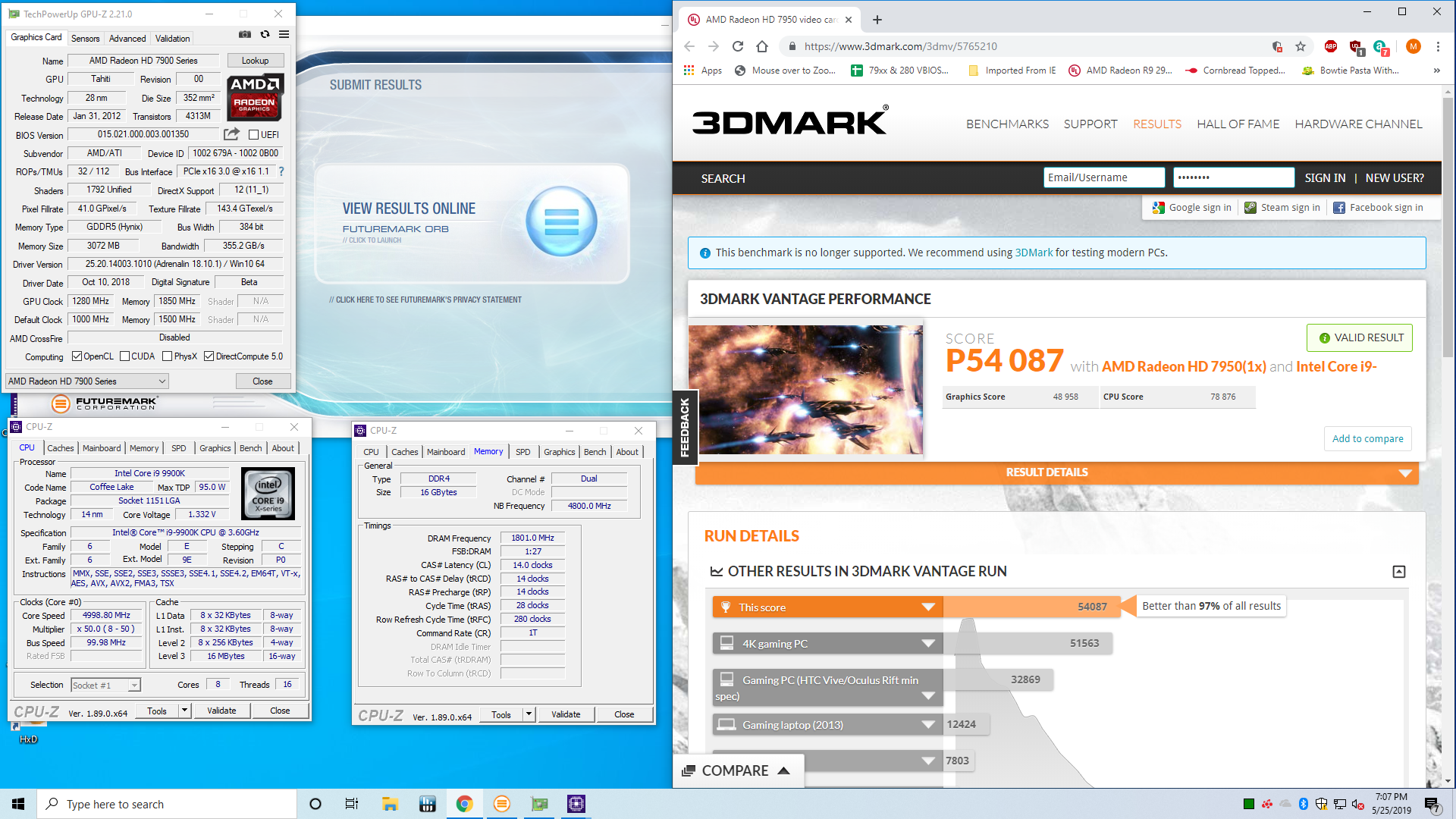
Task: Toggle PhysX checkbox in GPU-Z
Action: 168,356
